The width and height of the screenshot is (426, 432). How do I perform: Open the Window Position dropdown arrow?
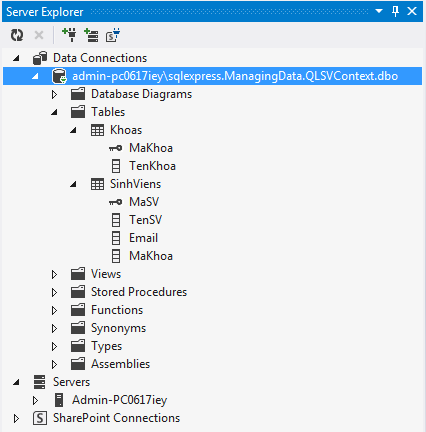pyautogui.click(x=379, y=11)
